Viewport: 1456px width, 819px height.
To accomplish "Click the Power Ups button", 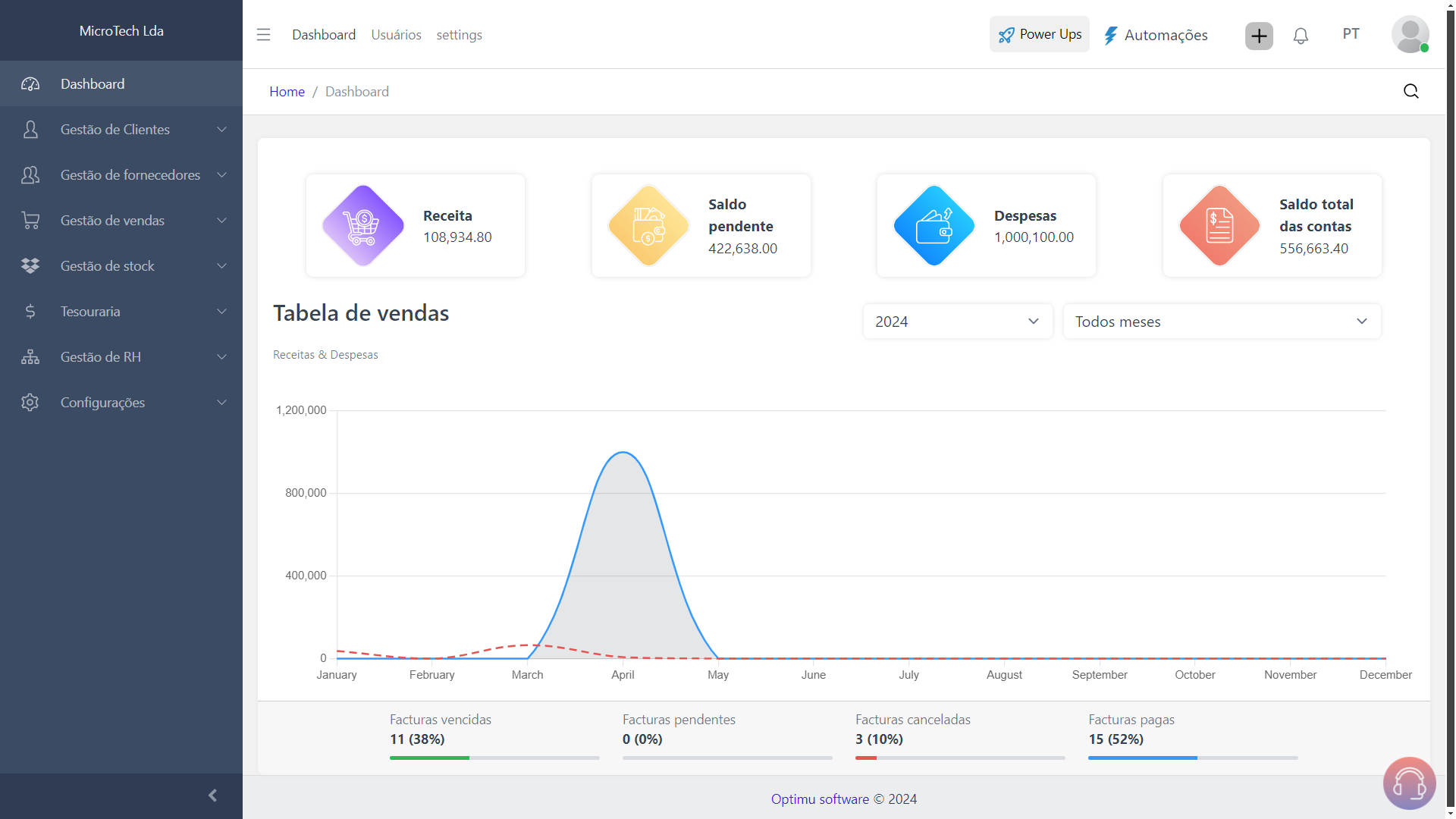I will (x=1039, y=34).
